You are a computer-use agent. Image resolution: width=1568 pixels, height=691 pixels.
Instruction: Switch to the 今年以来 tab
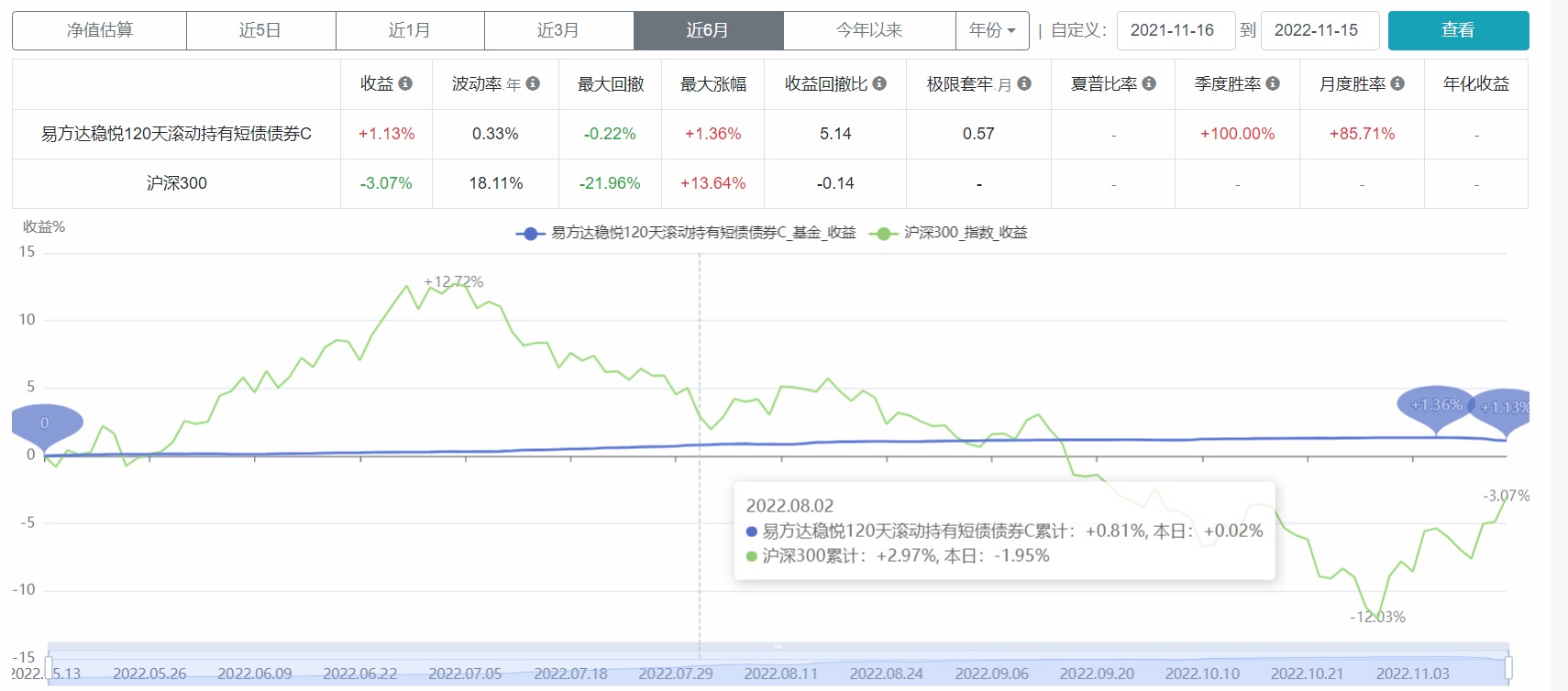click(x=869, y=30)
